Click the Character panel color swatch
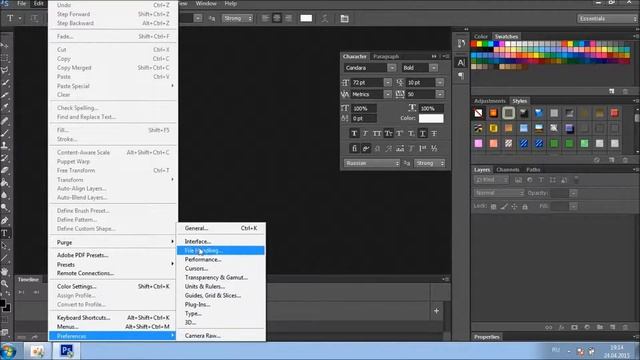The width and height of the screenshot is (640, 360). click(431, 118)
